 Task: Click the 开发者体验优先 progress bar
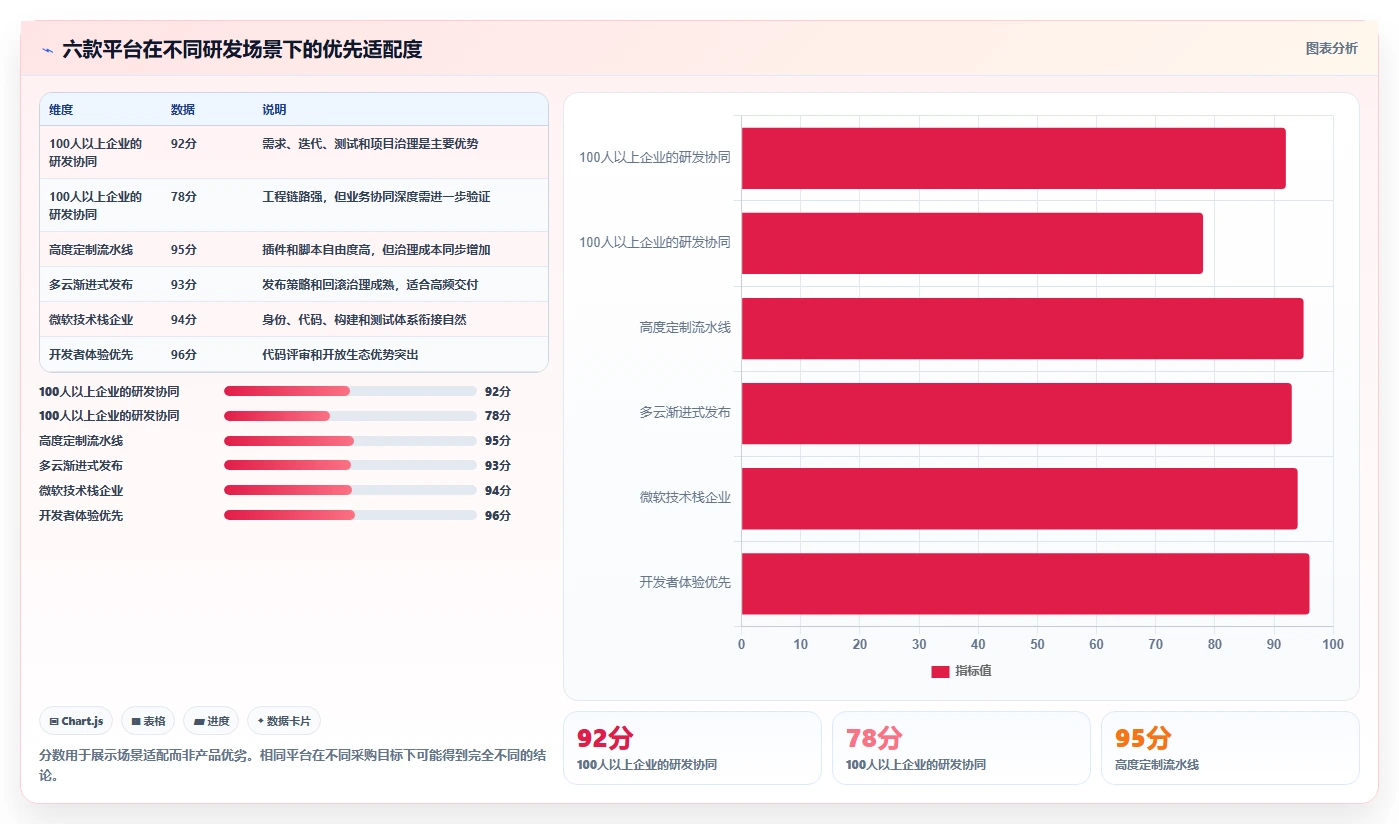(x=350, y=515)
